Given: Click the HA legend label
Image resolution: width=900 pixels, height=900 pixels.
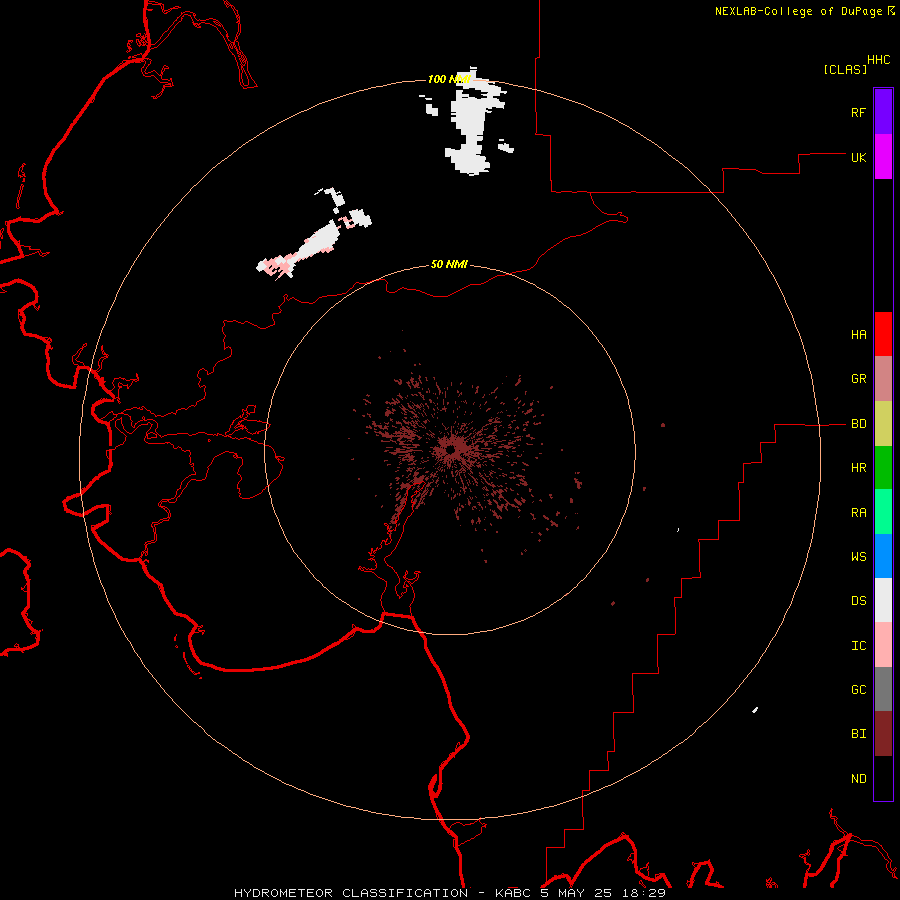Looking at the screenshot, I should 858,335.
